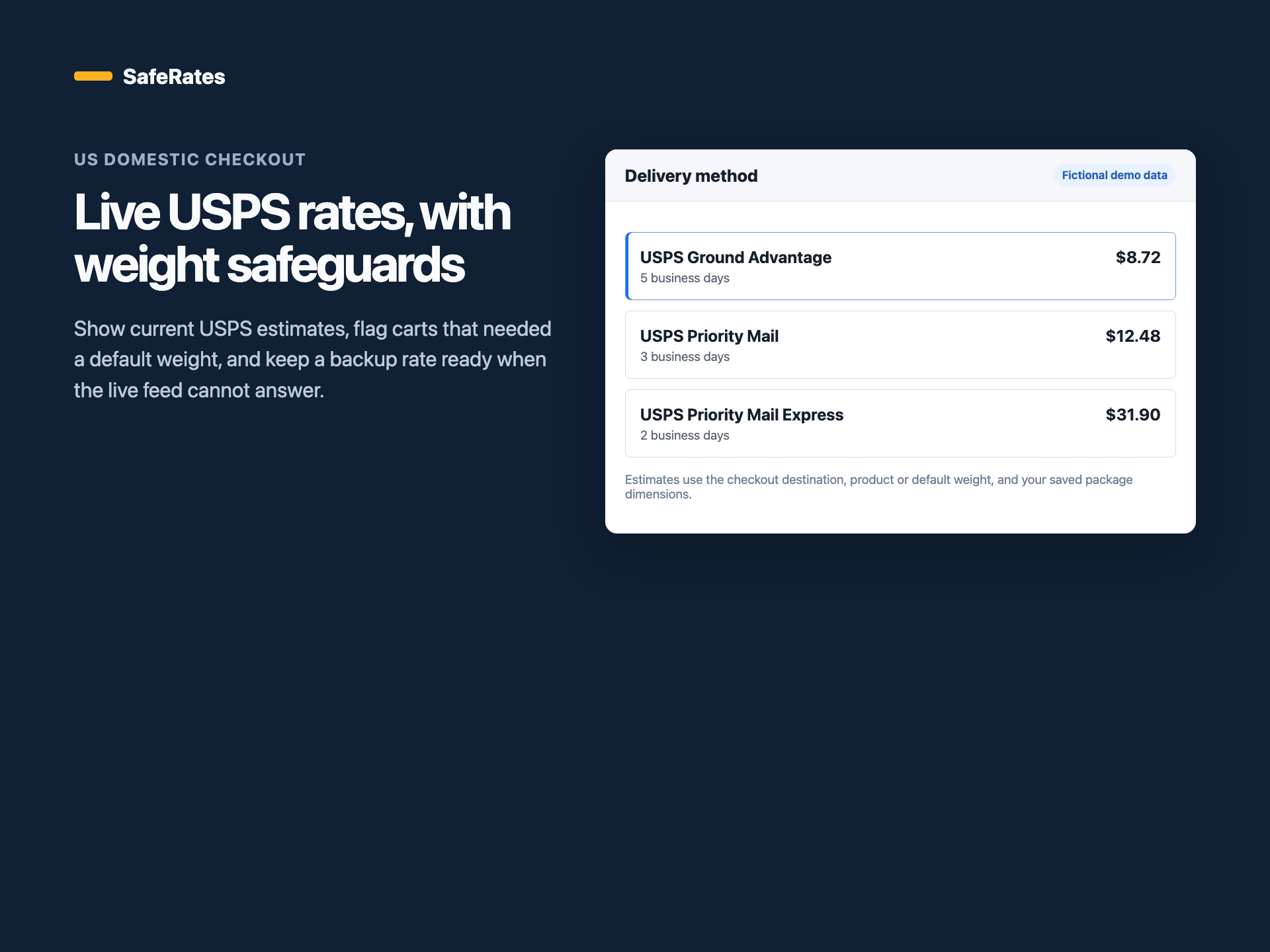This screenshot has height=952, width=1270.
Task: Click the orange SafeRates logo bar
Action: 93,76
